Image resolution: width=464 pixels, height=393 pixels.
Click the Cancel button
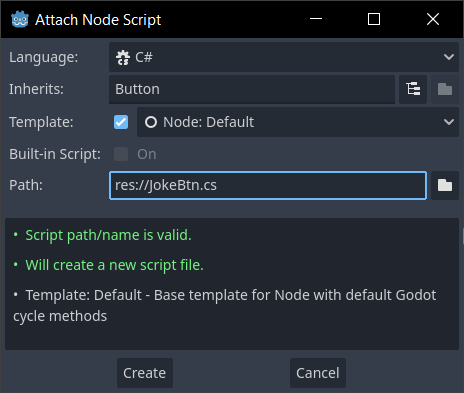tap(318, 373)
